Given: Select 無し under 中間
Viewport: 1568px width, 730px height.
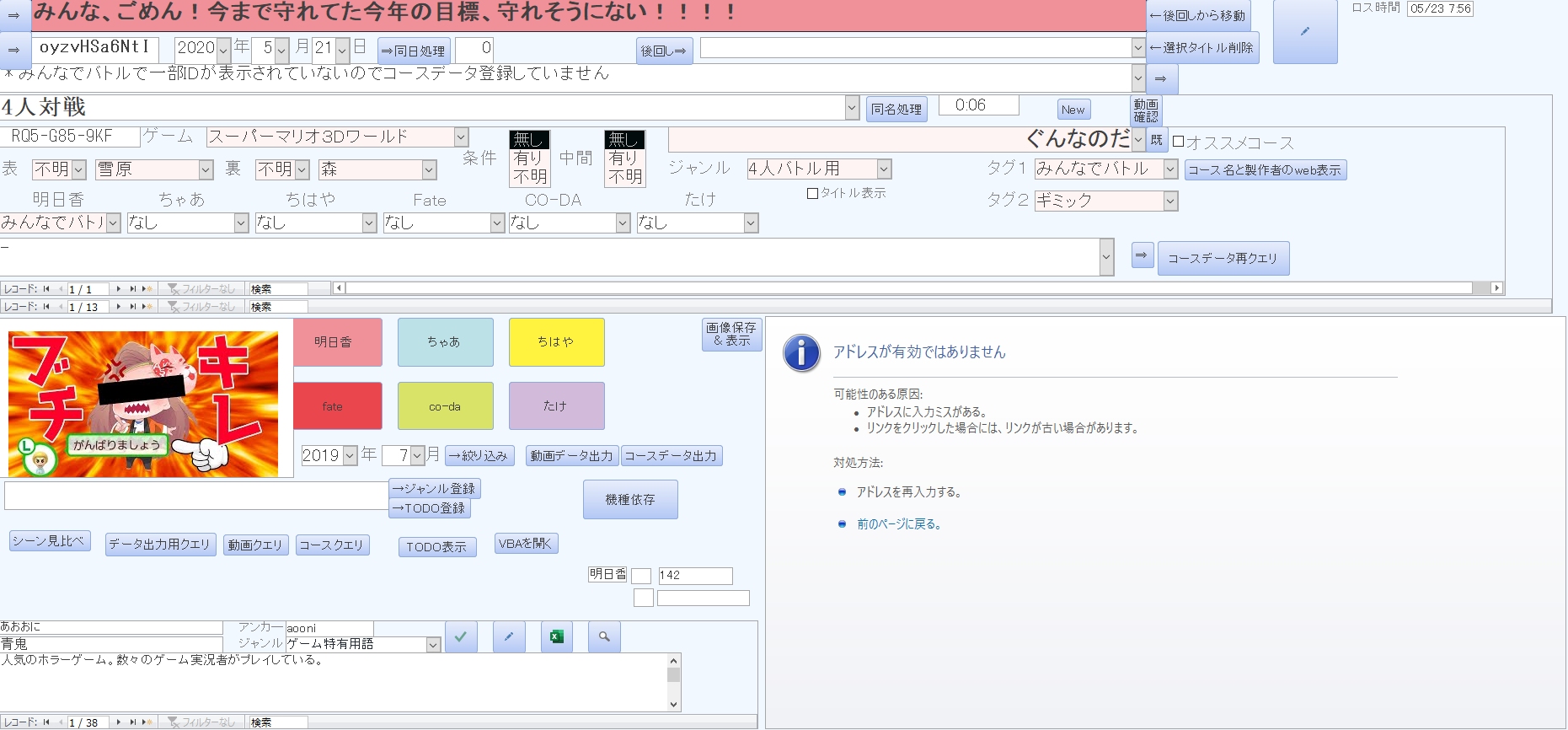Looking at the screenshot, I should coord(624,140).
